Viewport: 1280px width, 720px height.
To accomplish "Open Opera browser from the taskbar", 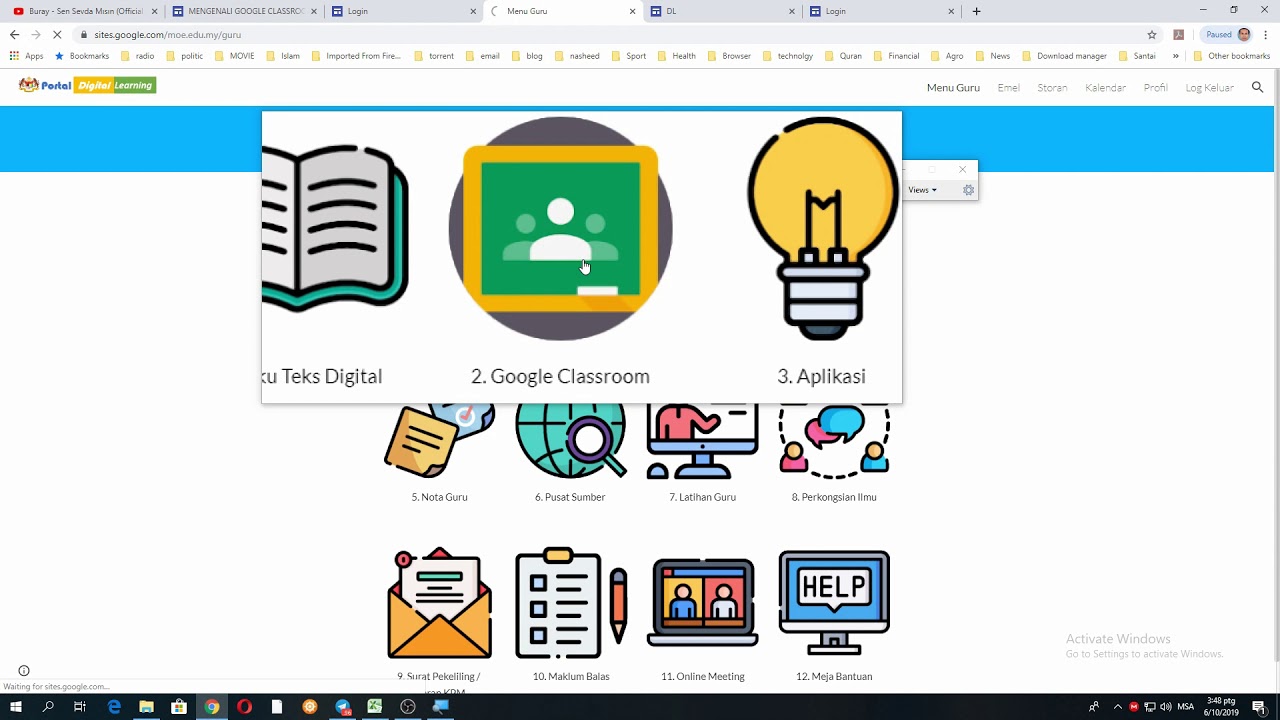I will (244, 707).
